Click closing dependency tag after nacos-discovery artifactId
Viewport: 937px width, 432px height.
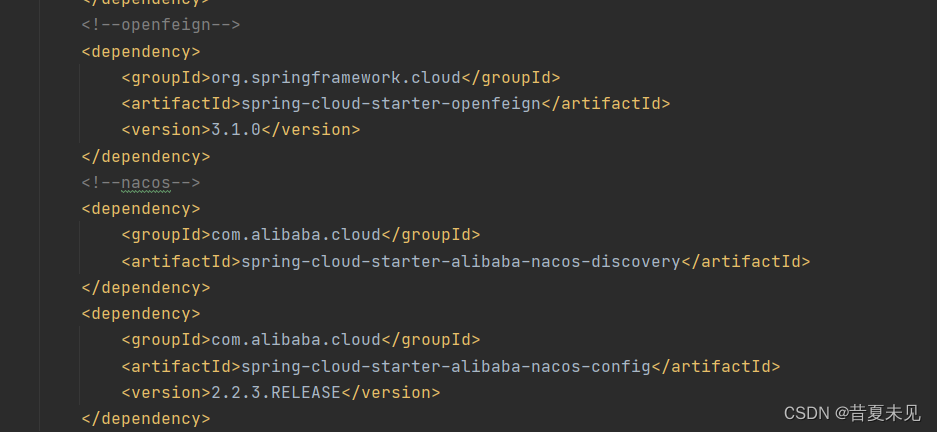click(146, 288)
